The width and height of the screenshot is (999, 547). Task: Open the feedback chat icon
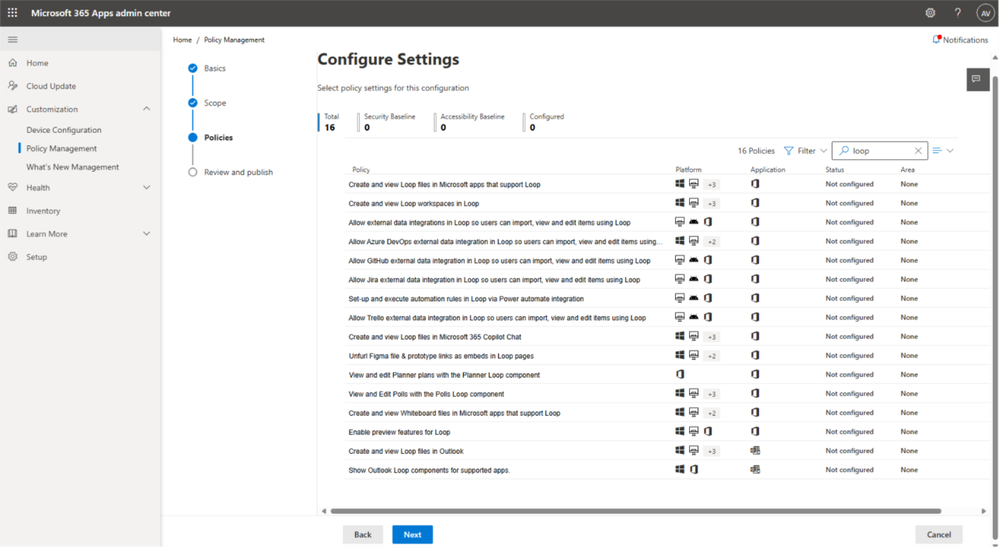977,79
